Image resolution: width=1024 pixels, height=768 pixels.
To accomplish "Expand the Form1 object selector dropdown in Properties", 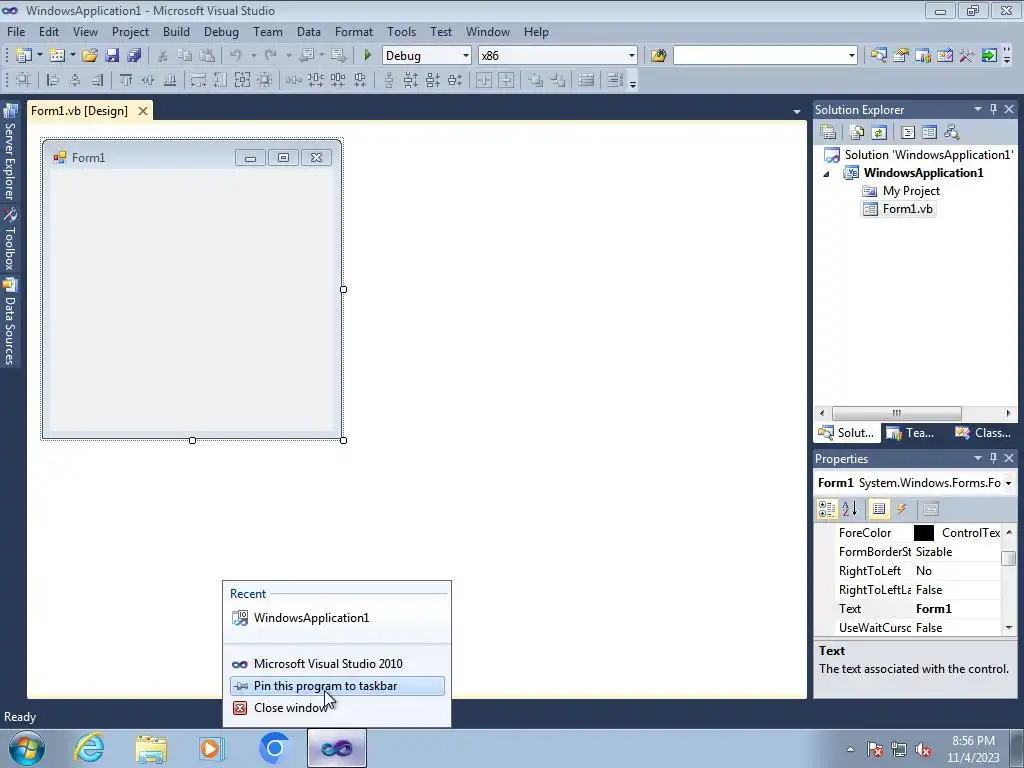I will point(1008,483).
